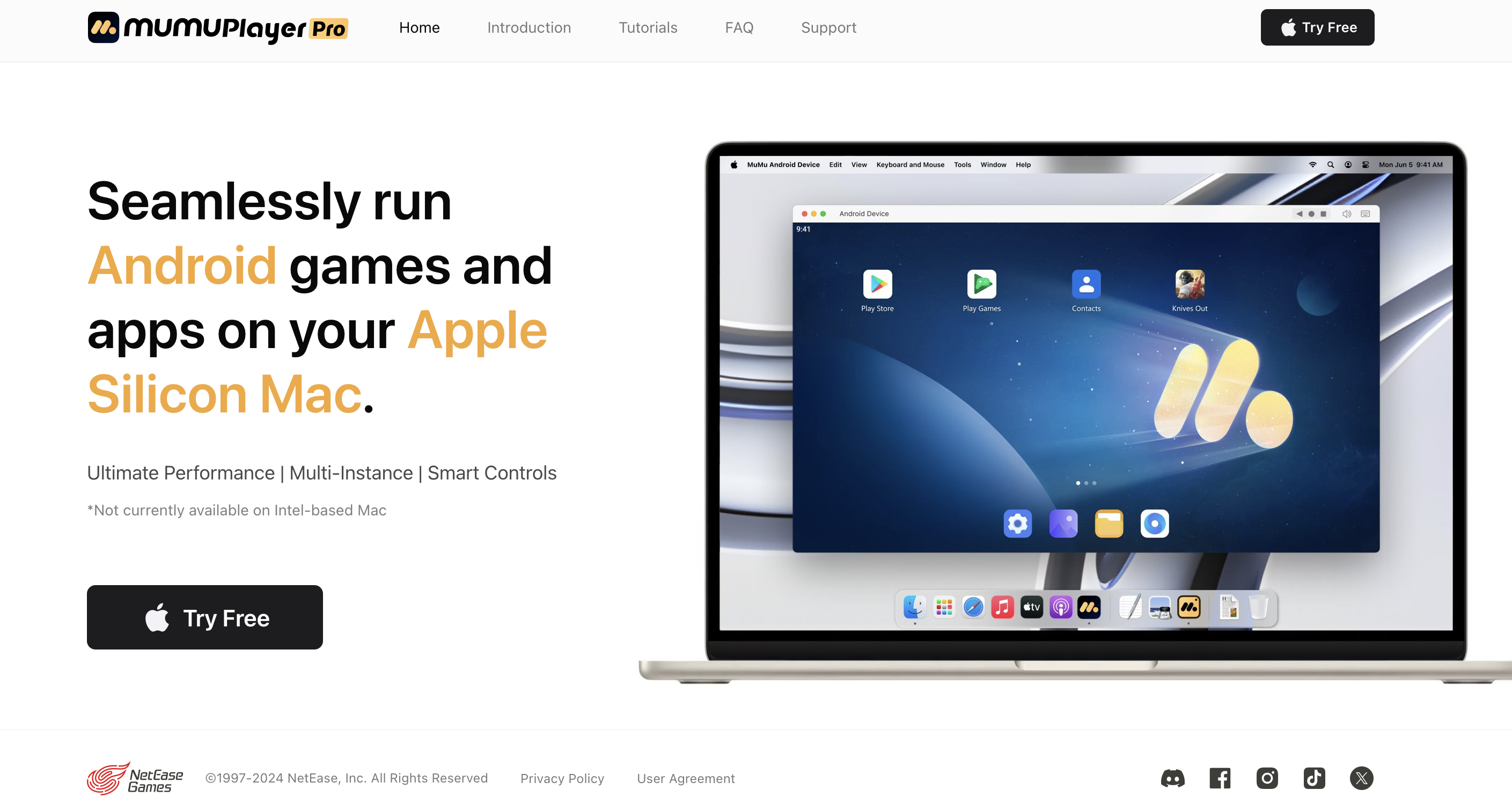The image size is (1512, 812).
Task: Open the Introduction menu item
Action: click(x=528, y=27)
